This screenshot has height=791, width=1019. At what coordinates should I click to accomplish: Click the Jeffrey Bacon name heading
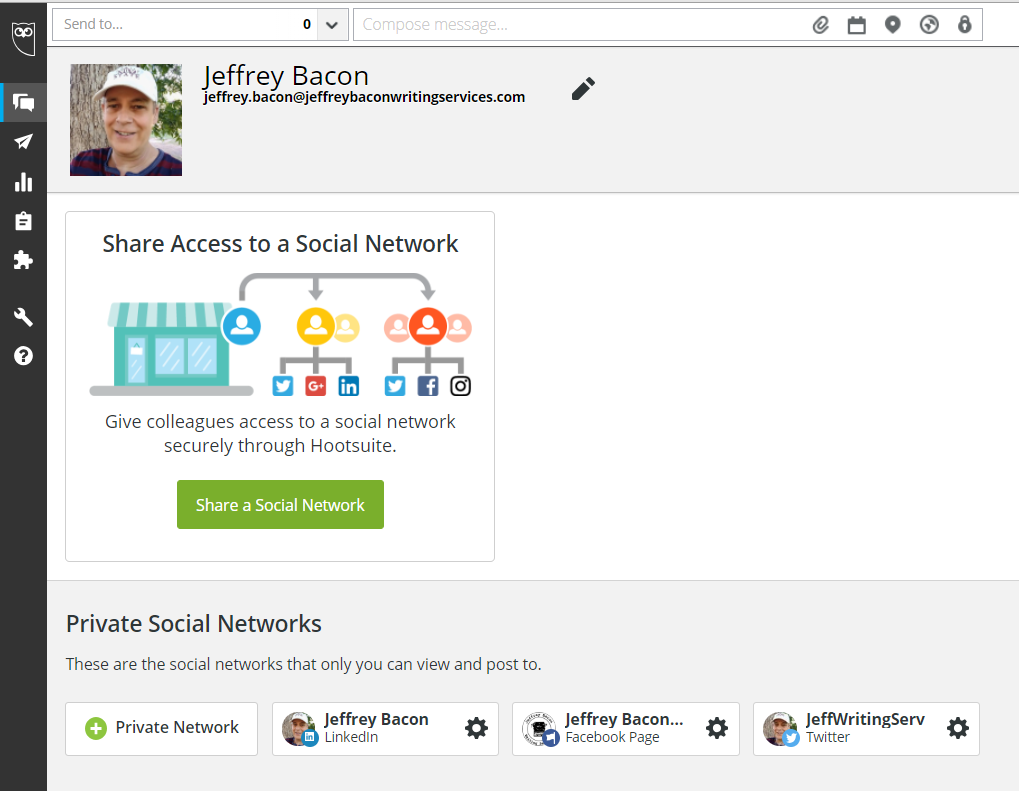285,76
